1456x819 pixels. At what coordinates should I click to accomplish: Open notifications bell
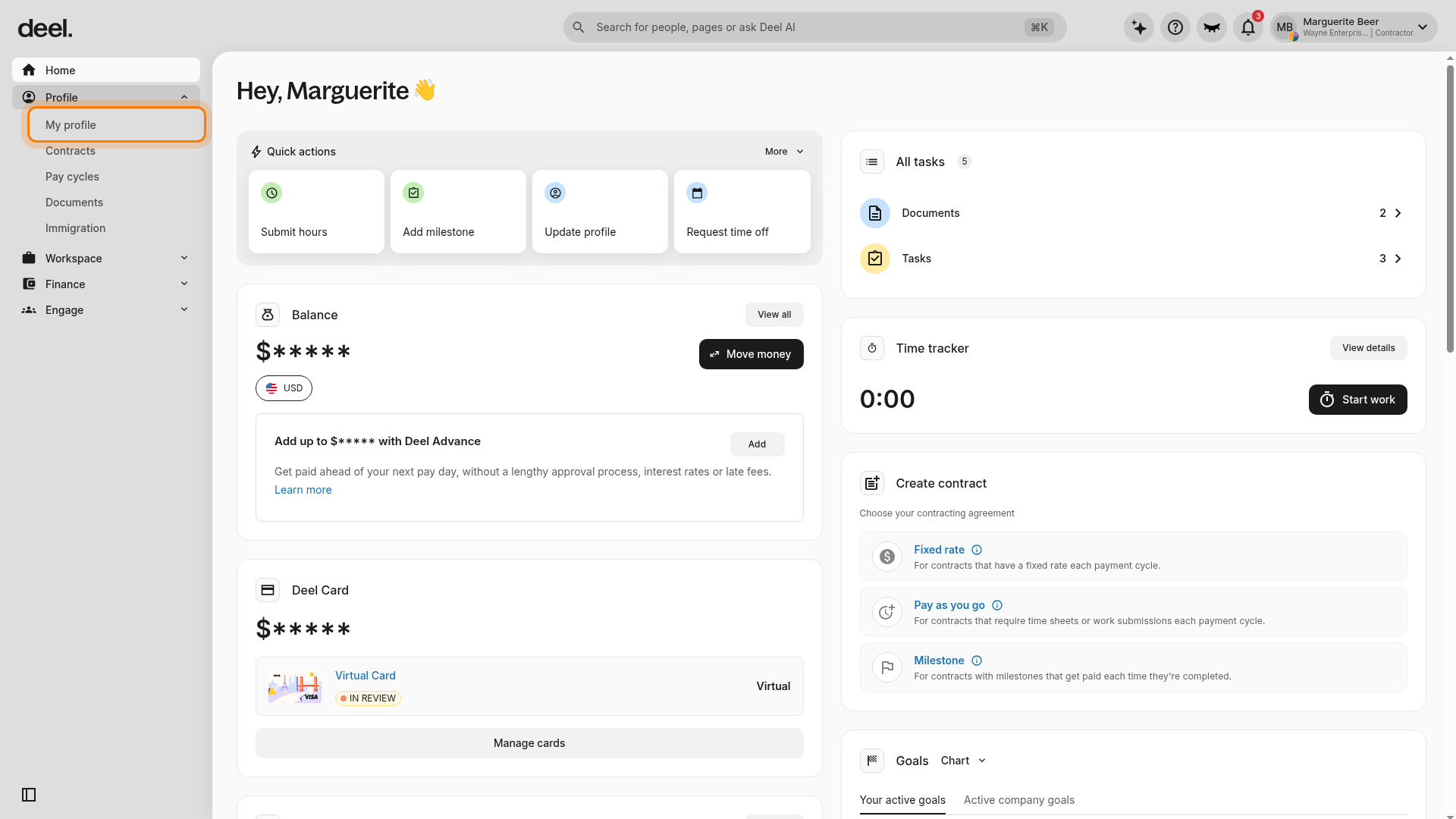pyautogui.click(x=1248, y=27)
